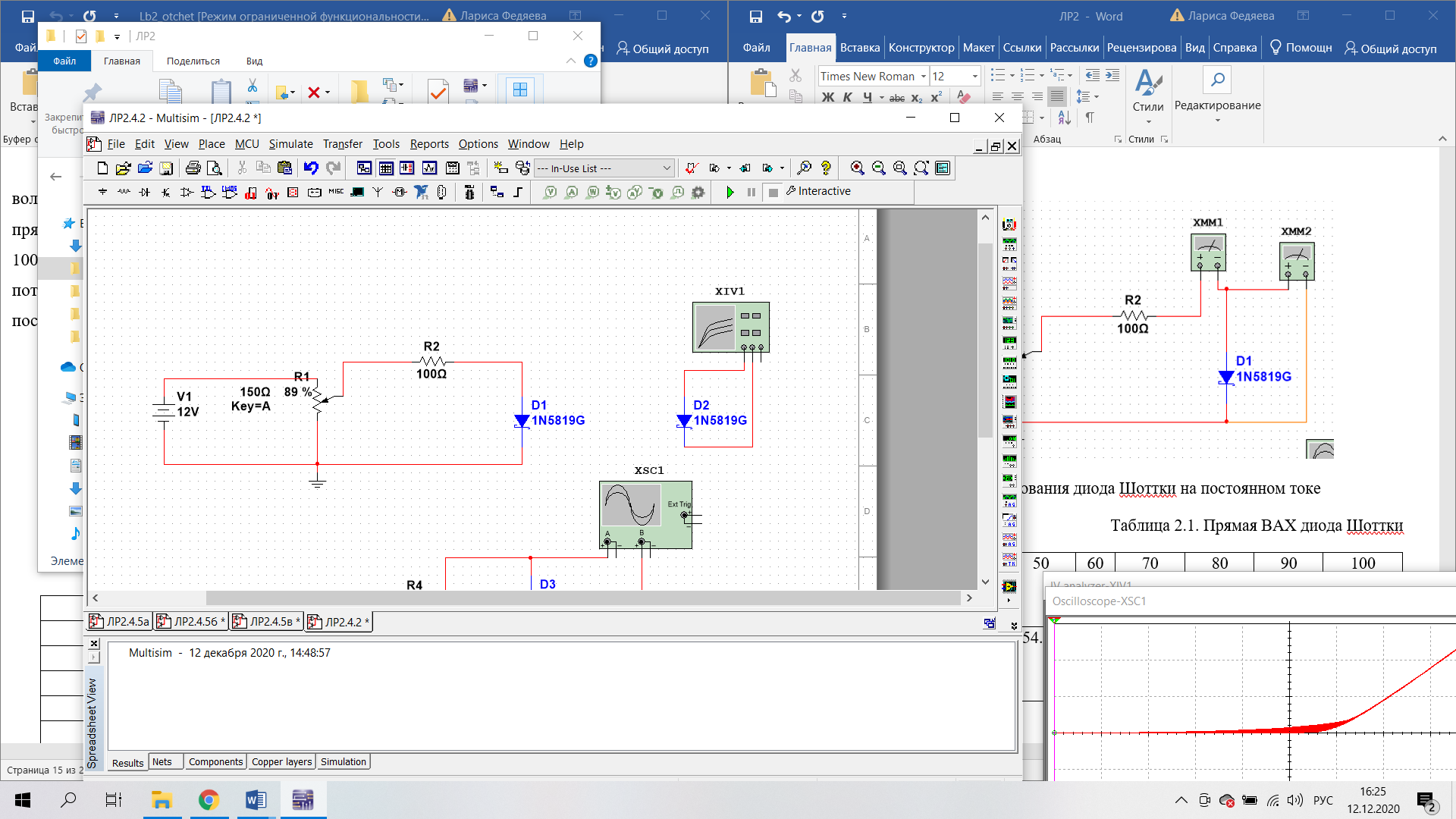1456x819 pixels.
Task: Open Поделиться tab in Explorer window
Action: point(193,61)
